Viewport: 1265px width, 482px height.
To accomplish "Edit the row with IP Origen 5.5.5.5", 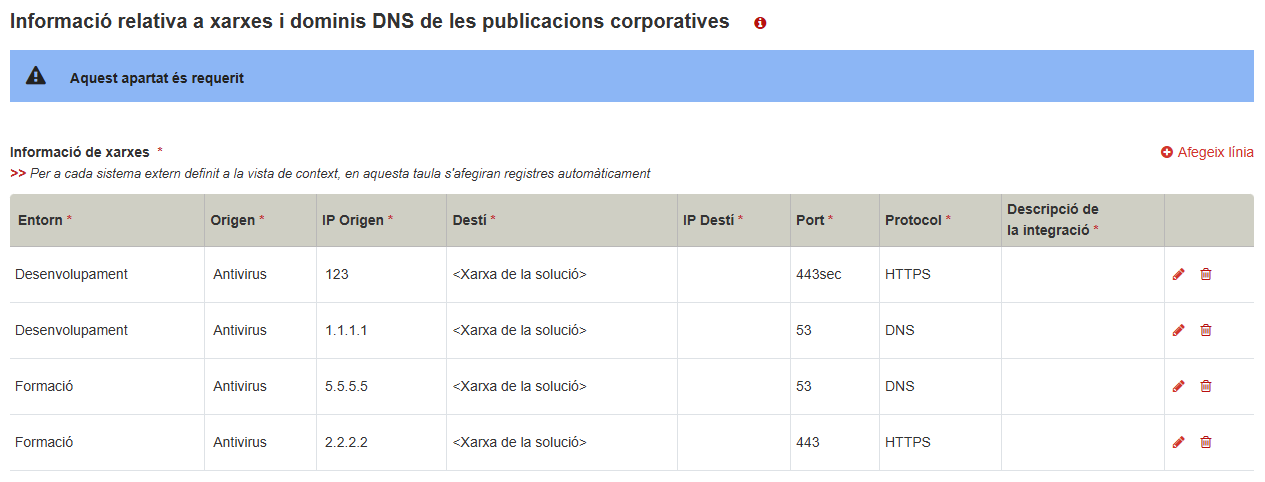I will pyautogui.click(x=1178, y=386).
